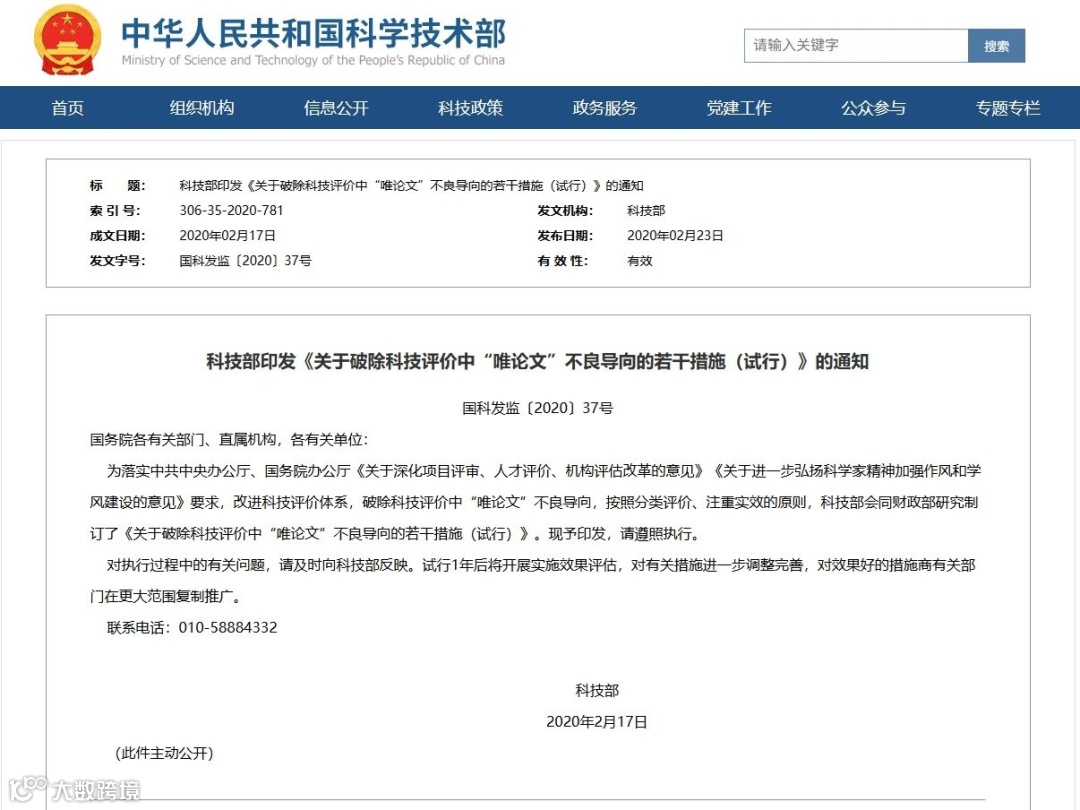
Task: Open the 公众参与 navigation item
Action: 873,108
